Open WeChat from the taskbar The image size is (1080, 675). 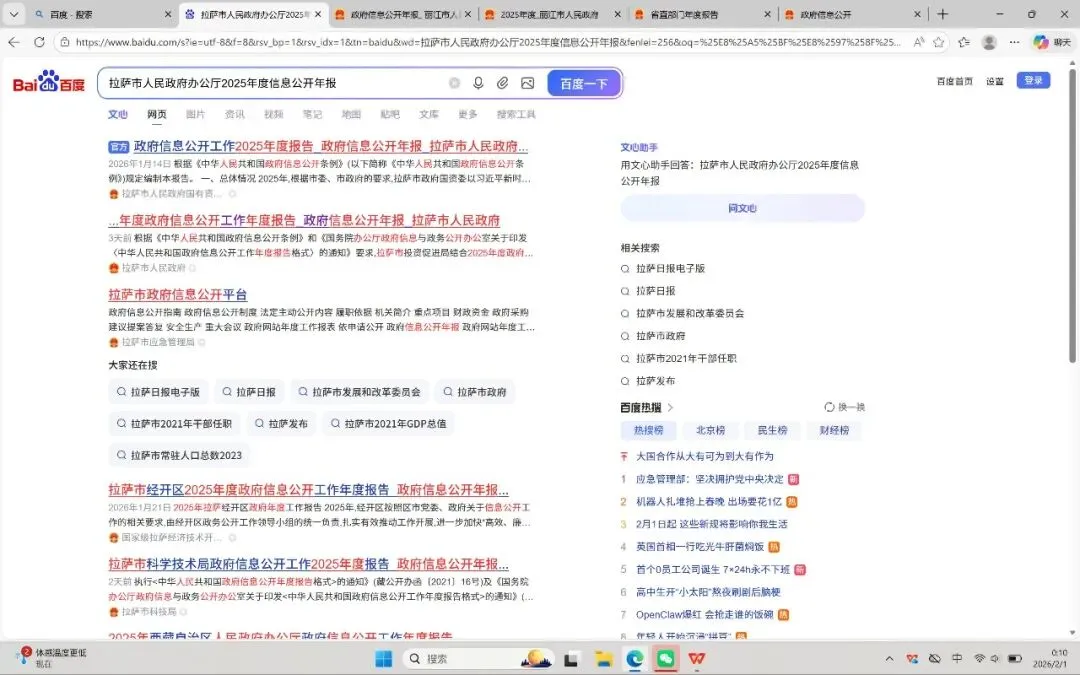pos(665,659)
